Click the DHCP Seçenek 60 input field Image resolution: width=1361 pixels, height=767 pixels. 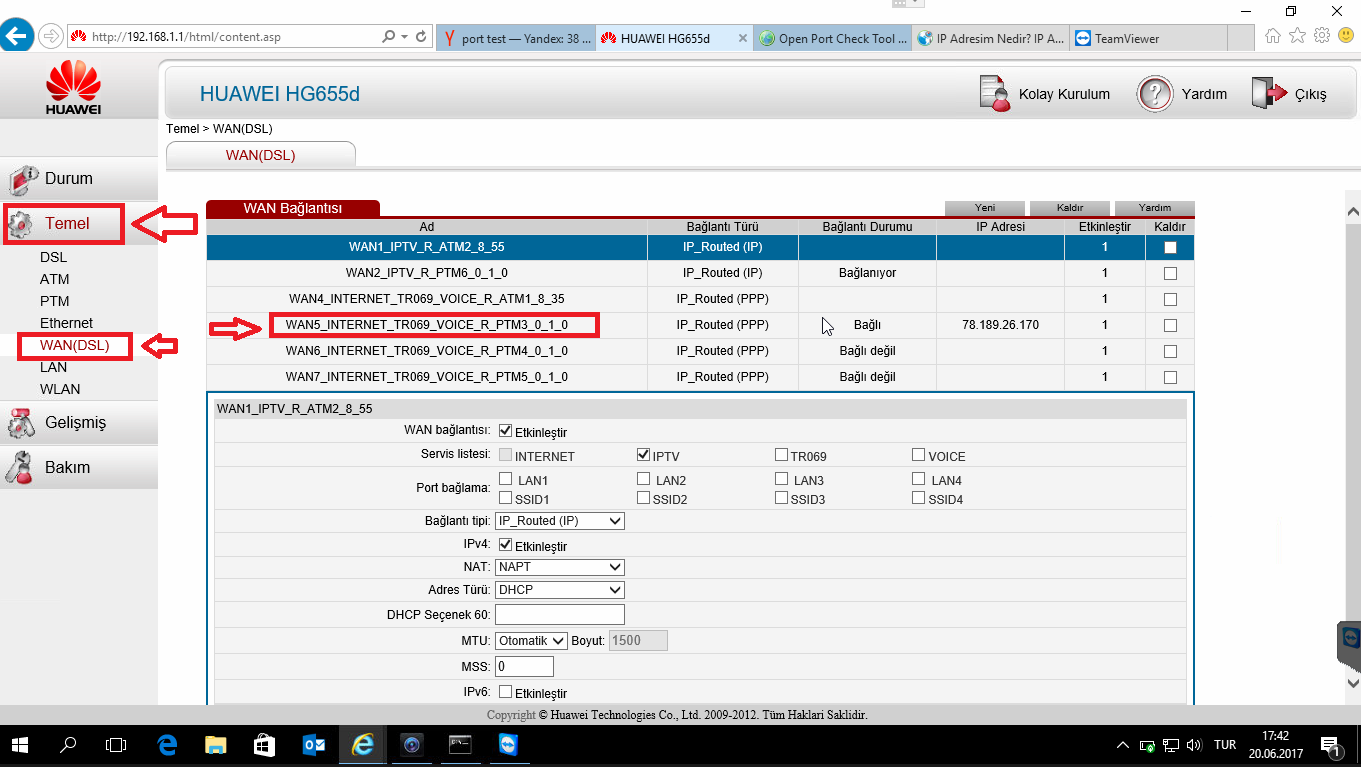[560, 614]
